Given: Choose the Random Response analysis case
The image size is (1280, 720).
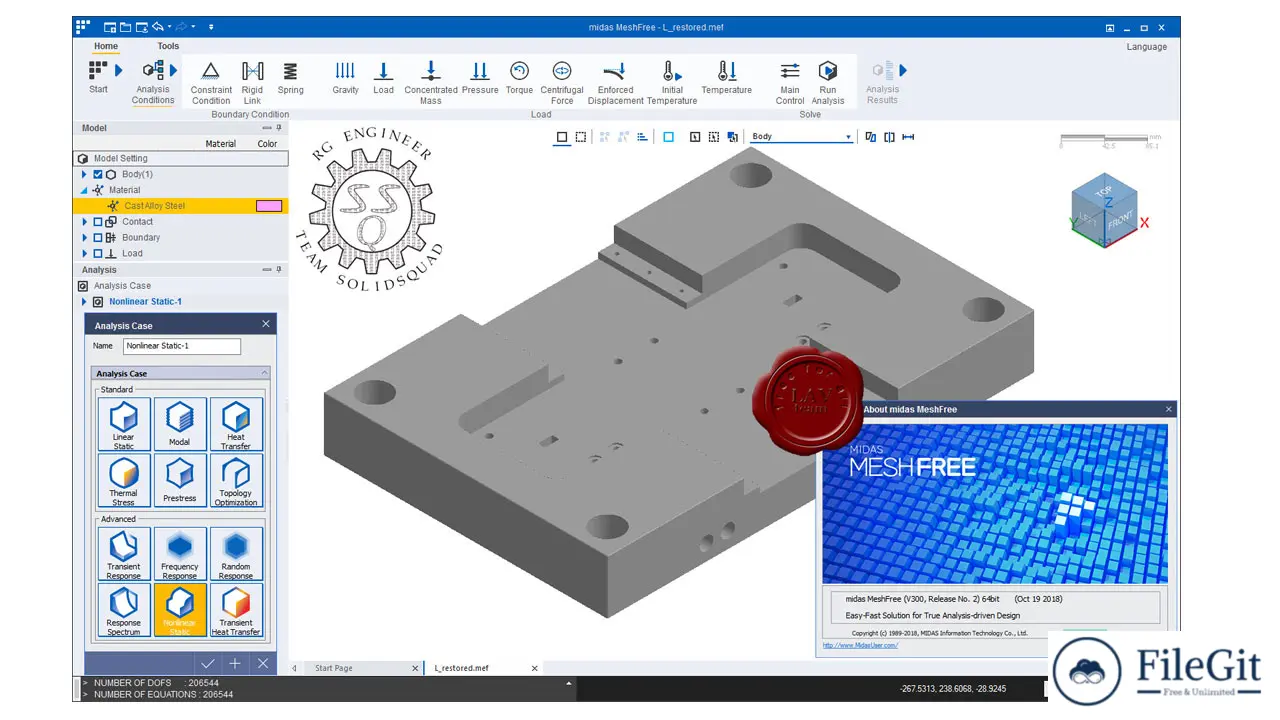Looking at the screenshot, I should click(236, 554).
